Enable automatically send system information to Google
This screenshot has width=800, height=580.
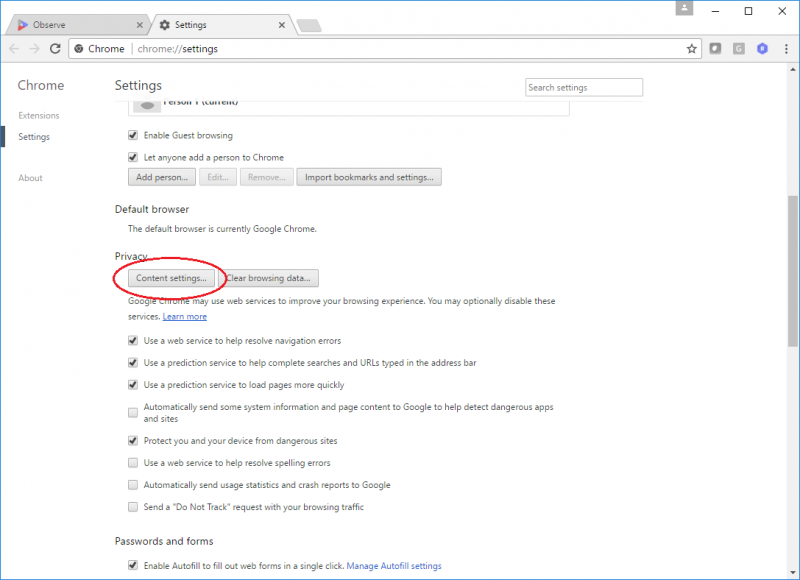133,413
